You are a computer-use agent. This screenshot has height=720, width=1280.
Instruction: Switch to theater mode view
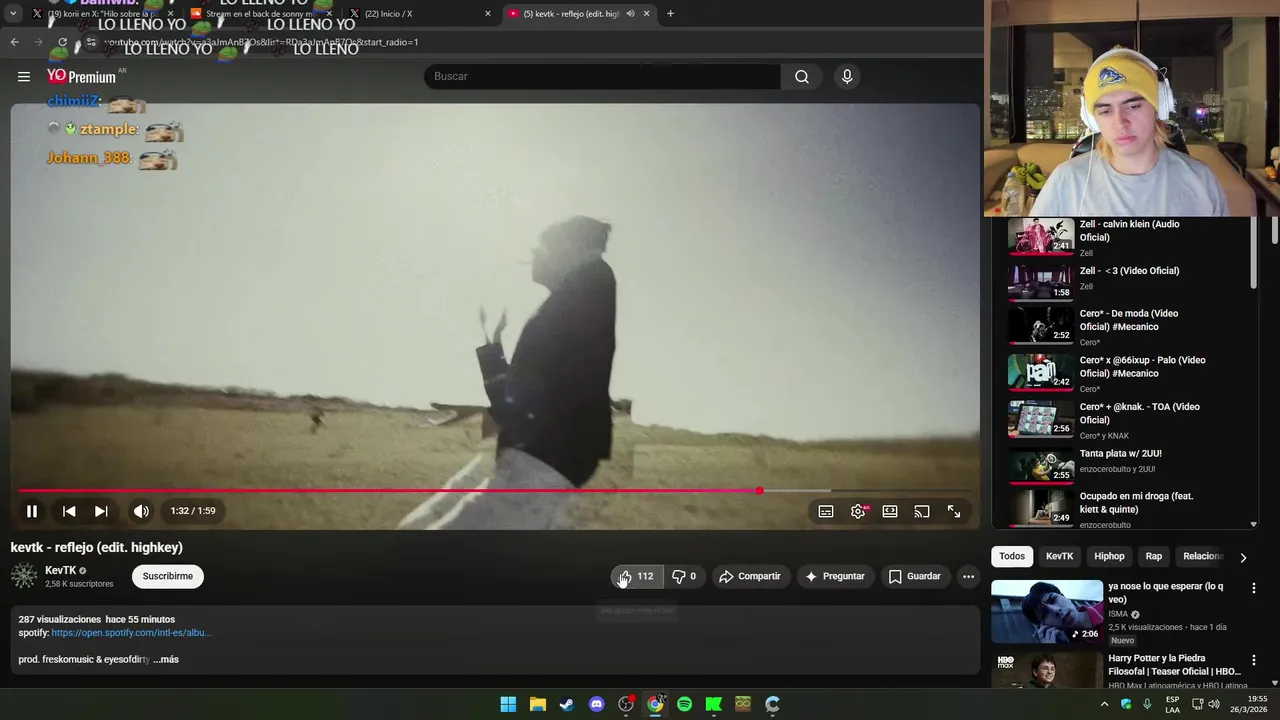(890, 511)
